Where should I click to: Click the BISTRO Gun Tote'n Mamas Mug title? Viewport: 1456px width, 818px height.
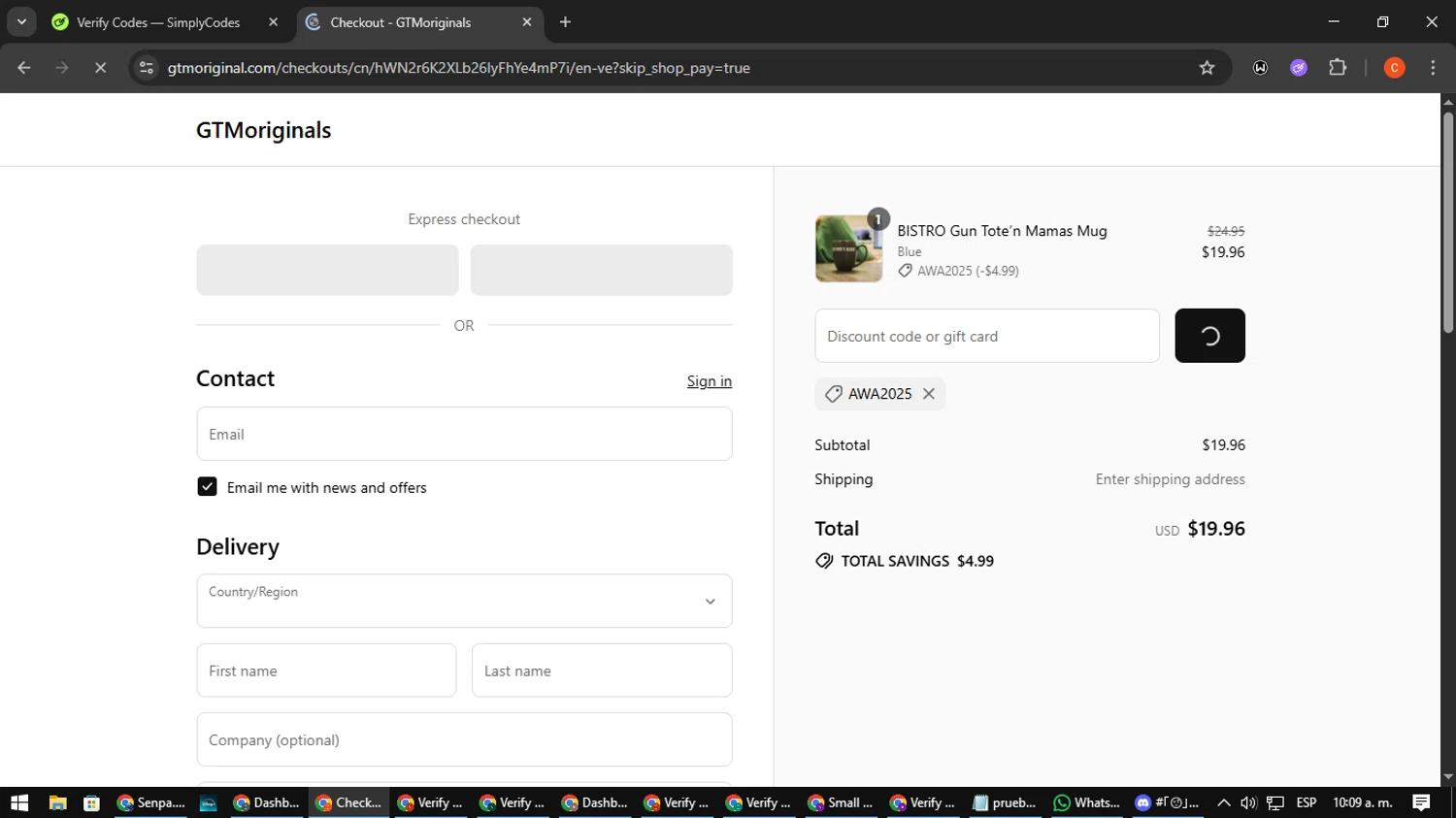[1002, 231]
